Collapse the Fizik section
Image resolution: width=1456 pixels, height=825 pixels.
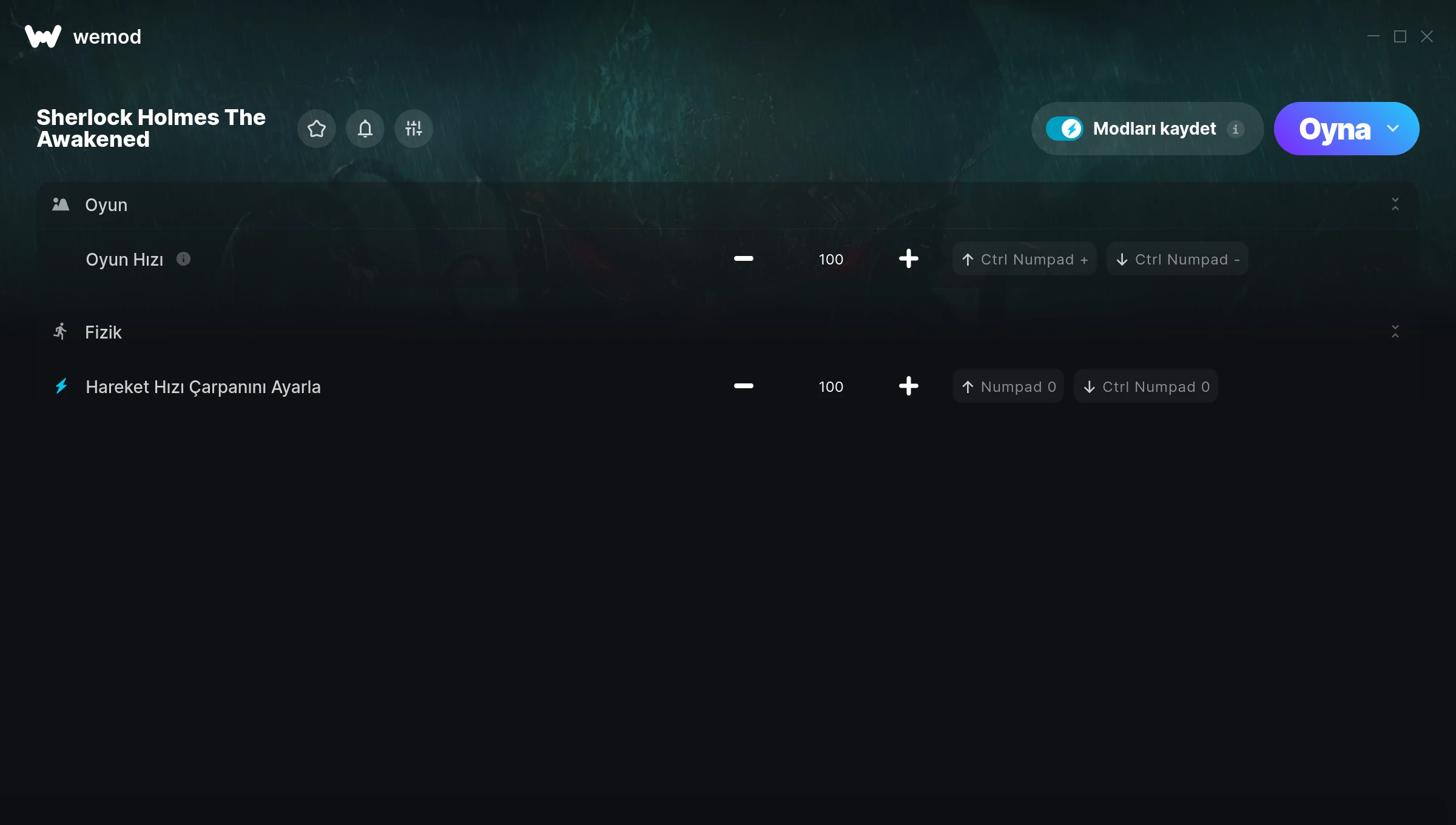click(1395, 332)
